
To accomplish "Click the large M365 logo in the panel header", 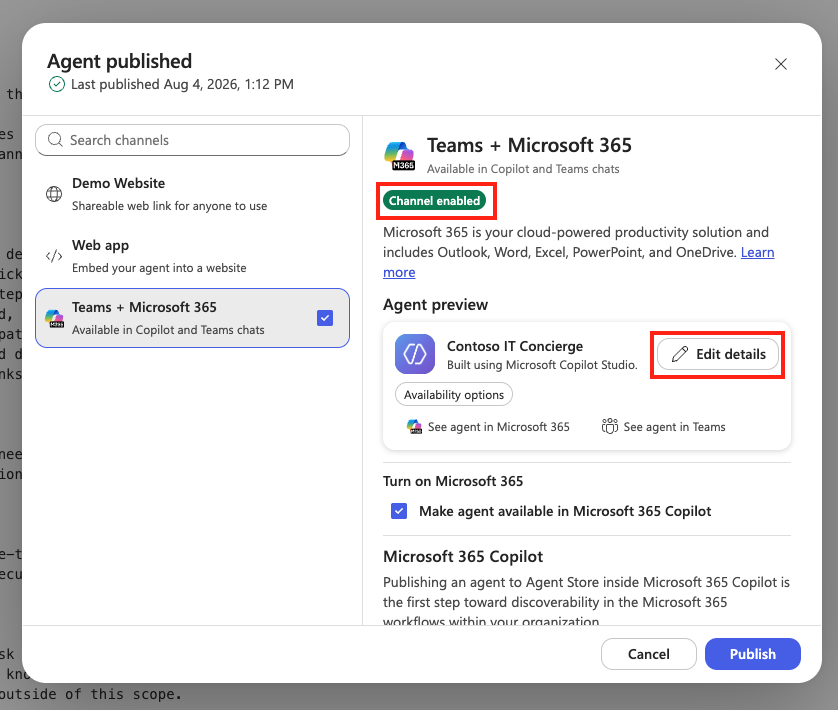I will tap(399, 156).
